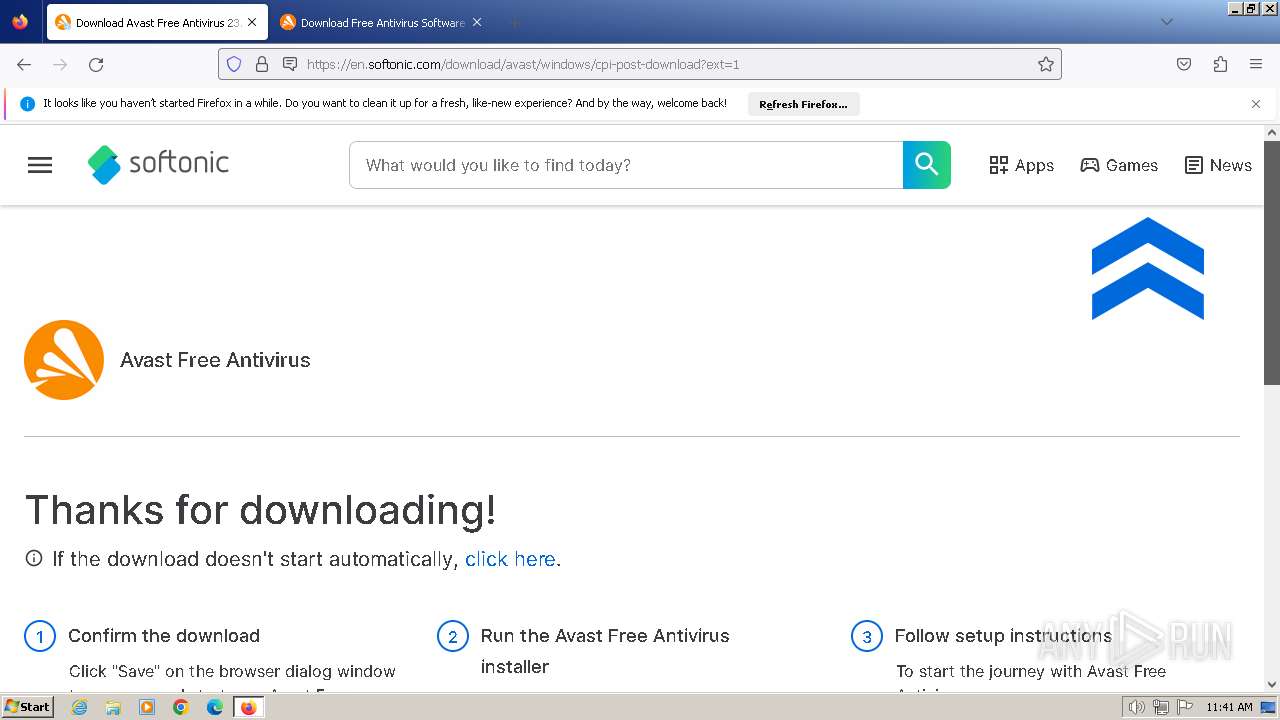Click the info icon beside the download message

tap(34, 559)
